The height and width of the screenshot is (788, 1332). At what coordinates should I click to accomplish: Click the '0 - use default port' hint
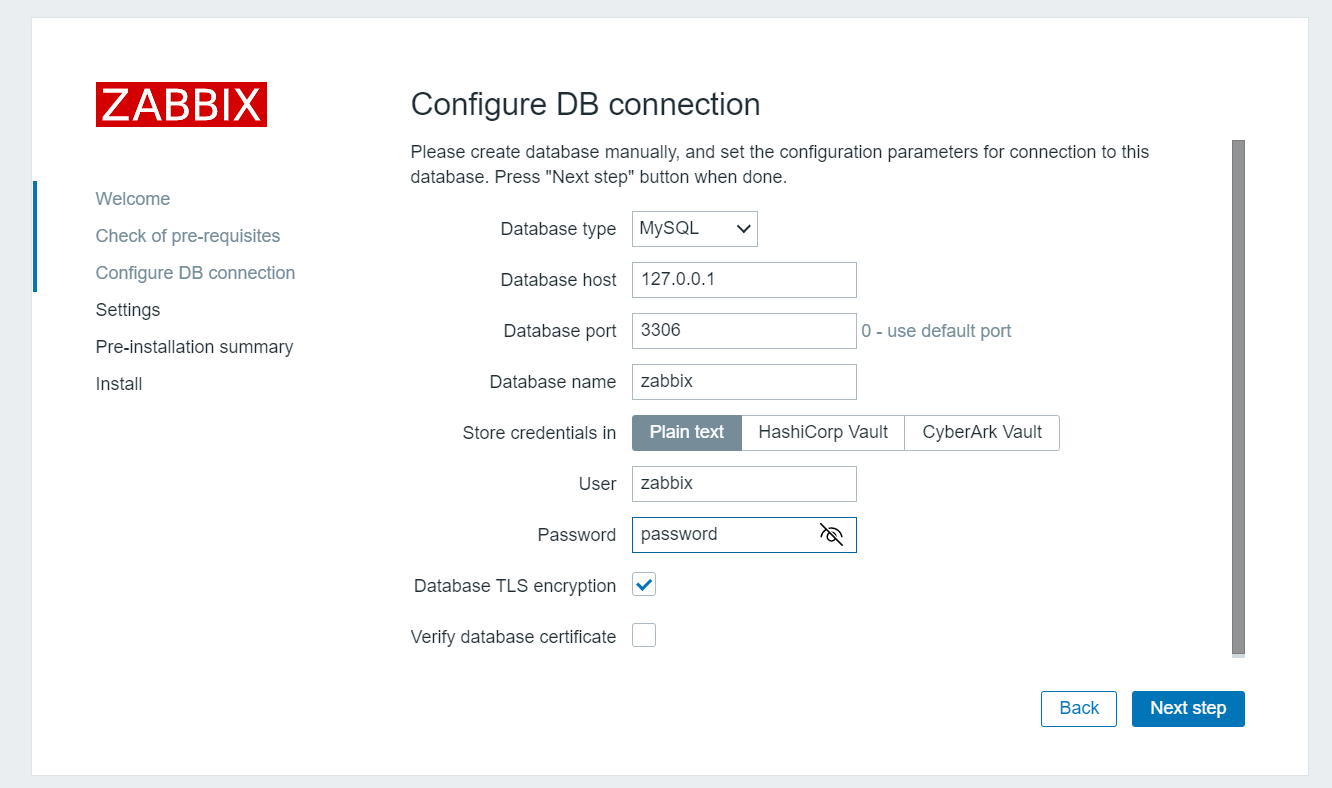point(936,331)
